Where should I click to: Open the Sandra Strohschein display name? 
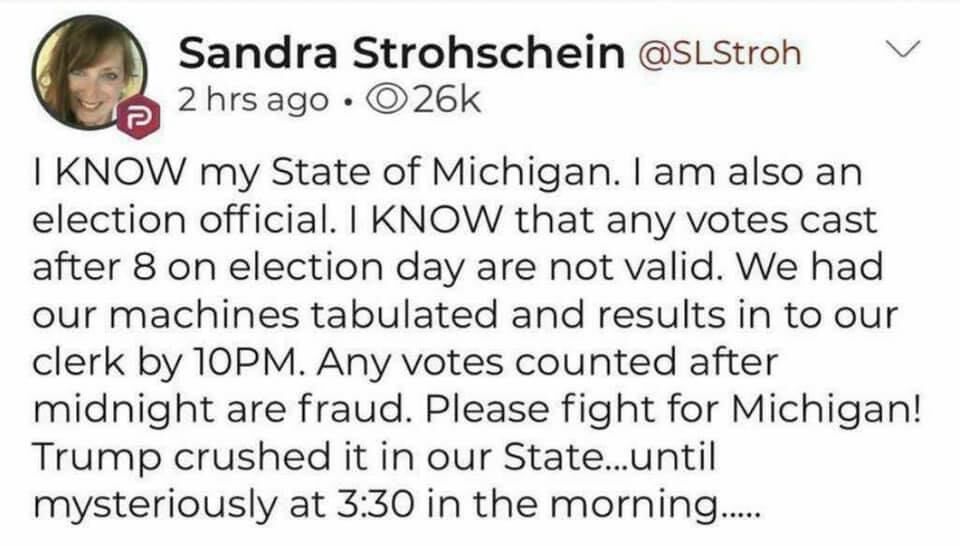[401, 53]
